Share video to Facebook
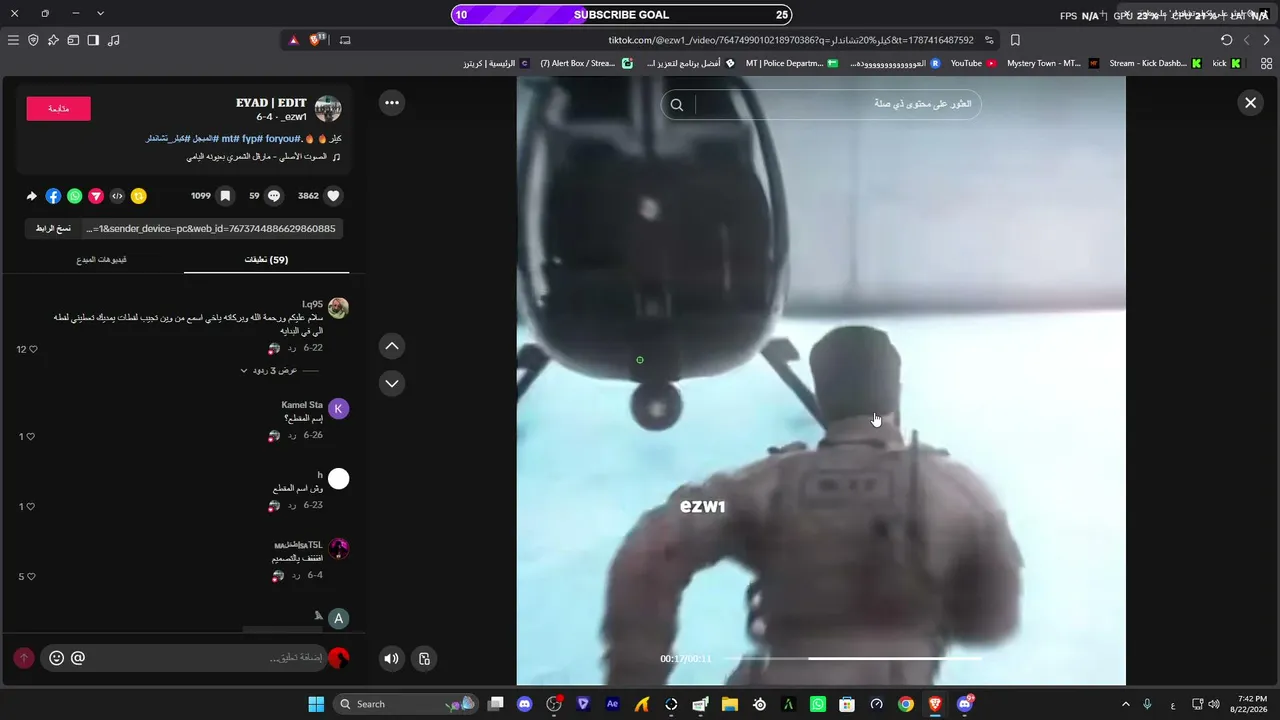Image resolution: width=1280 pixels, height=720 pixels. tap(53, 196)
